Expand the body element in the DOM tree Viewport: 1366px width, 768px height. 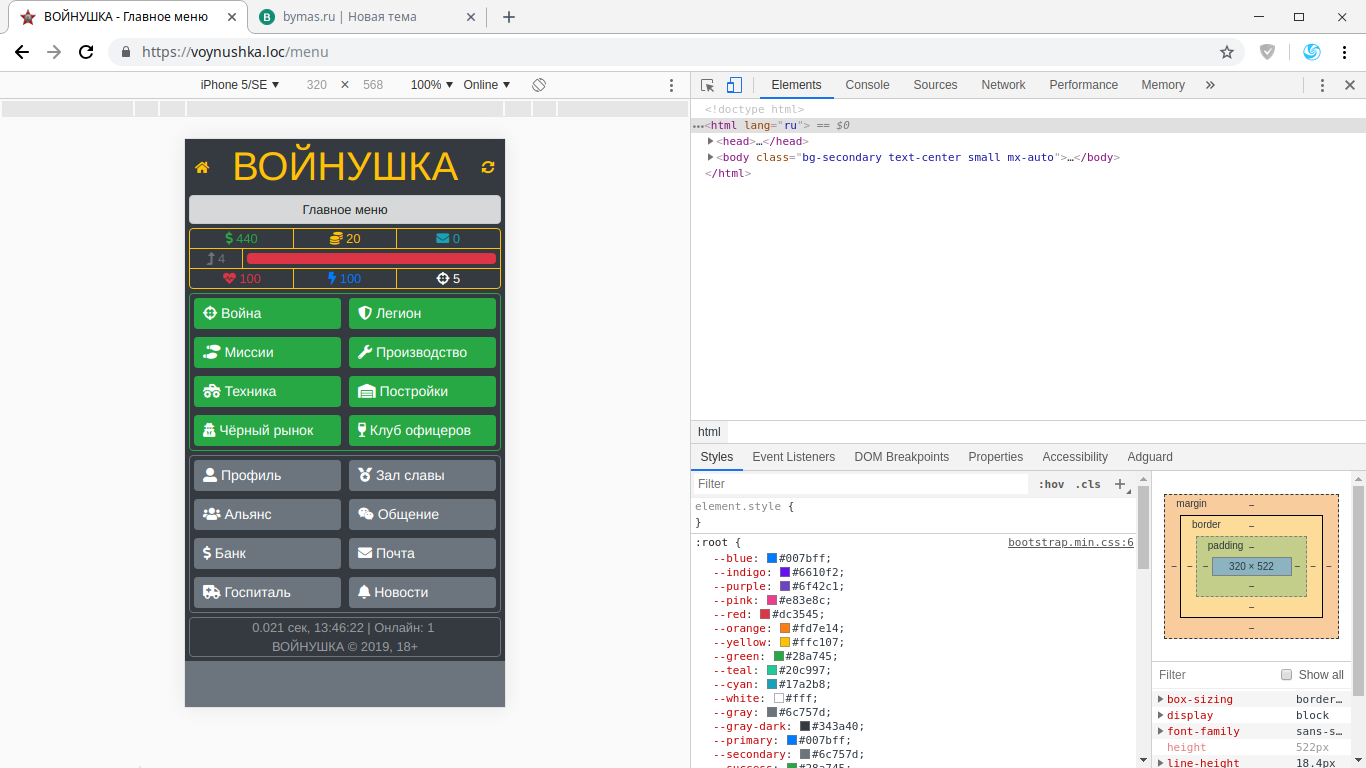[711, 157]
